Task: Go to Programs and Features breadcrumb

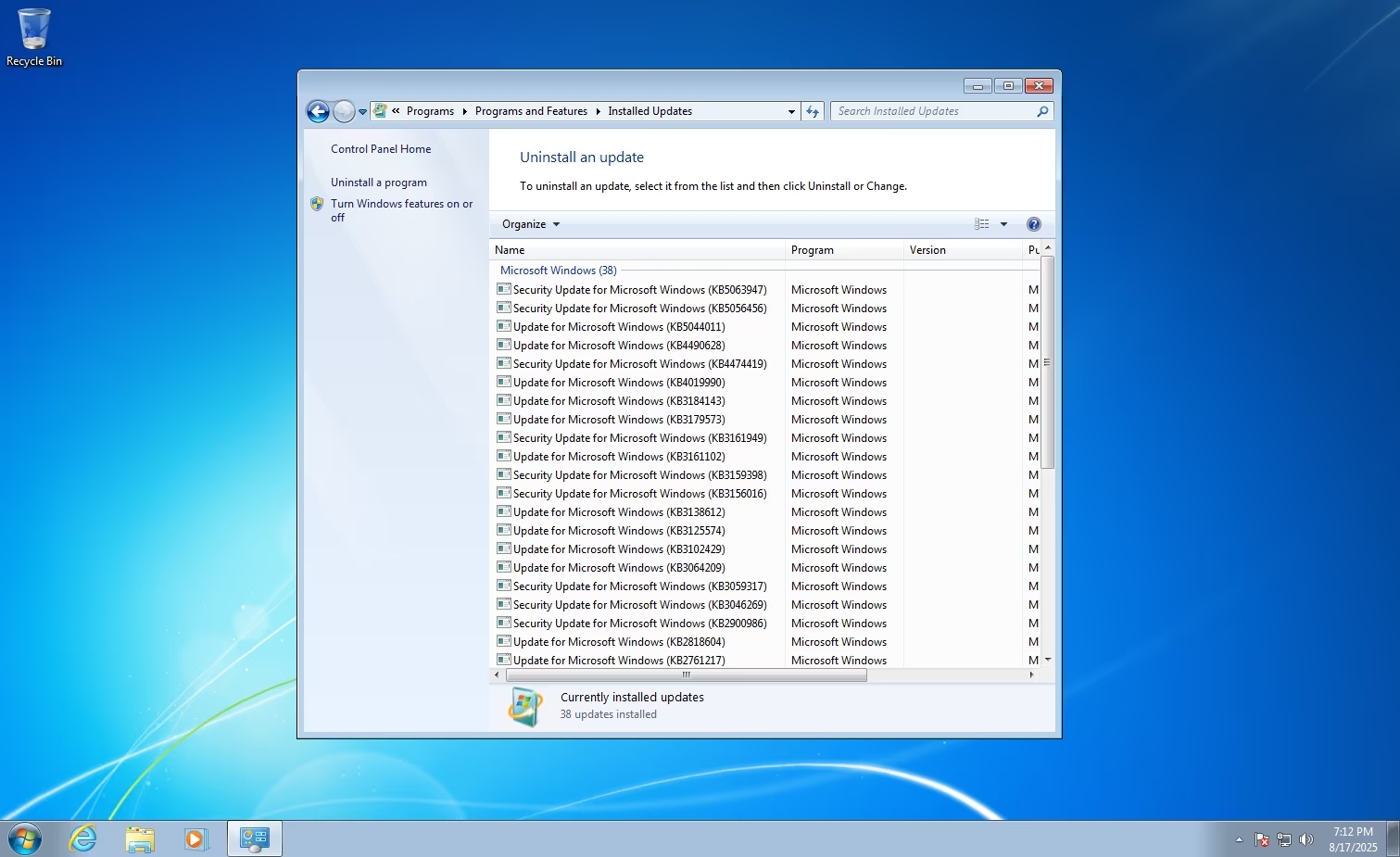Action: pos(531,111)
